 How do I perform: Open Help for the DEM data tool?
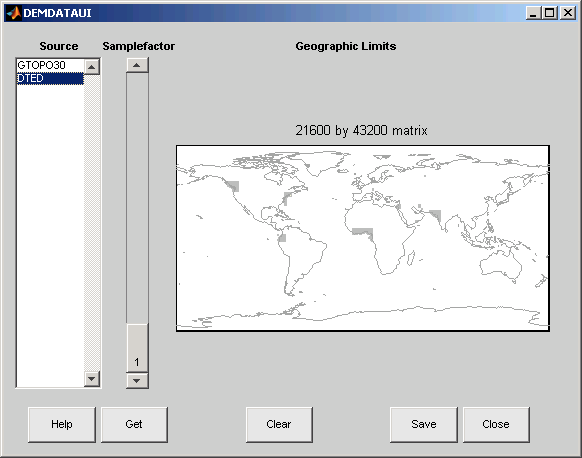[x=62, y=425]
